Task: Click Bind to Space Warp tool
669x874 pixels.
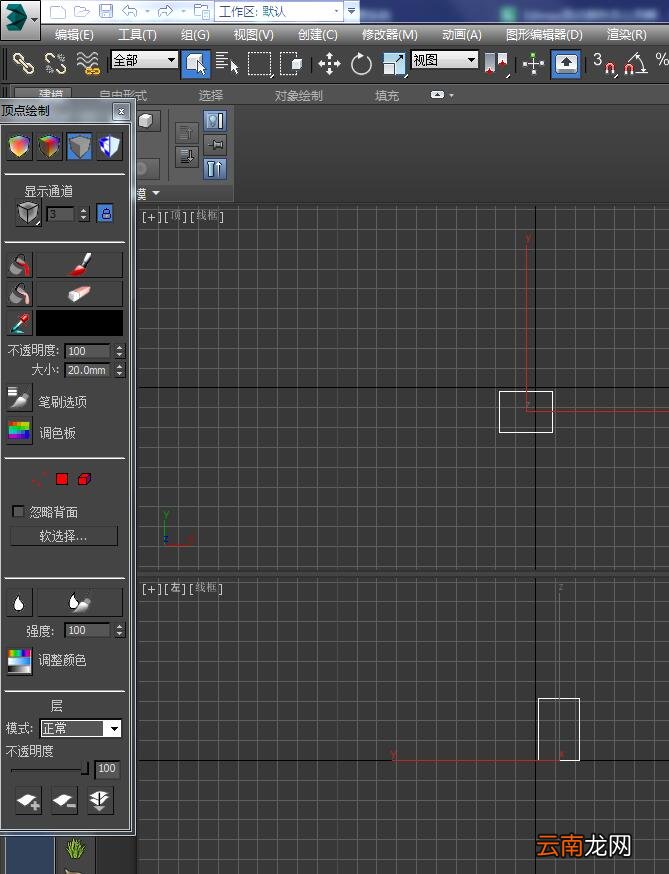Action: [88, 63]
